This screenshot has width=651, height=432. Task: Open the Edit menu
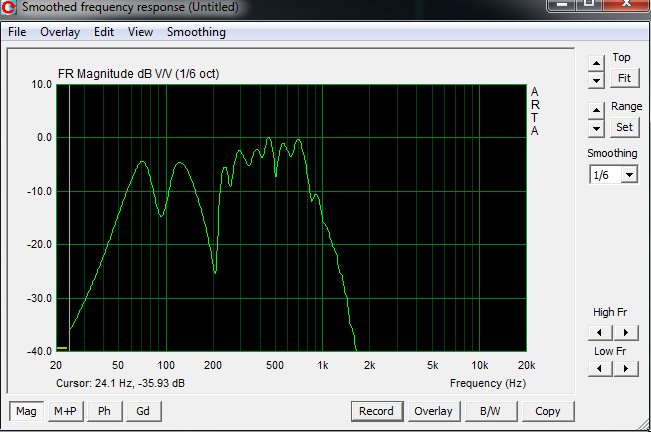pyautogui.click(x=104, y=32)
